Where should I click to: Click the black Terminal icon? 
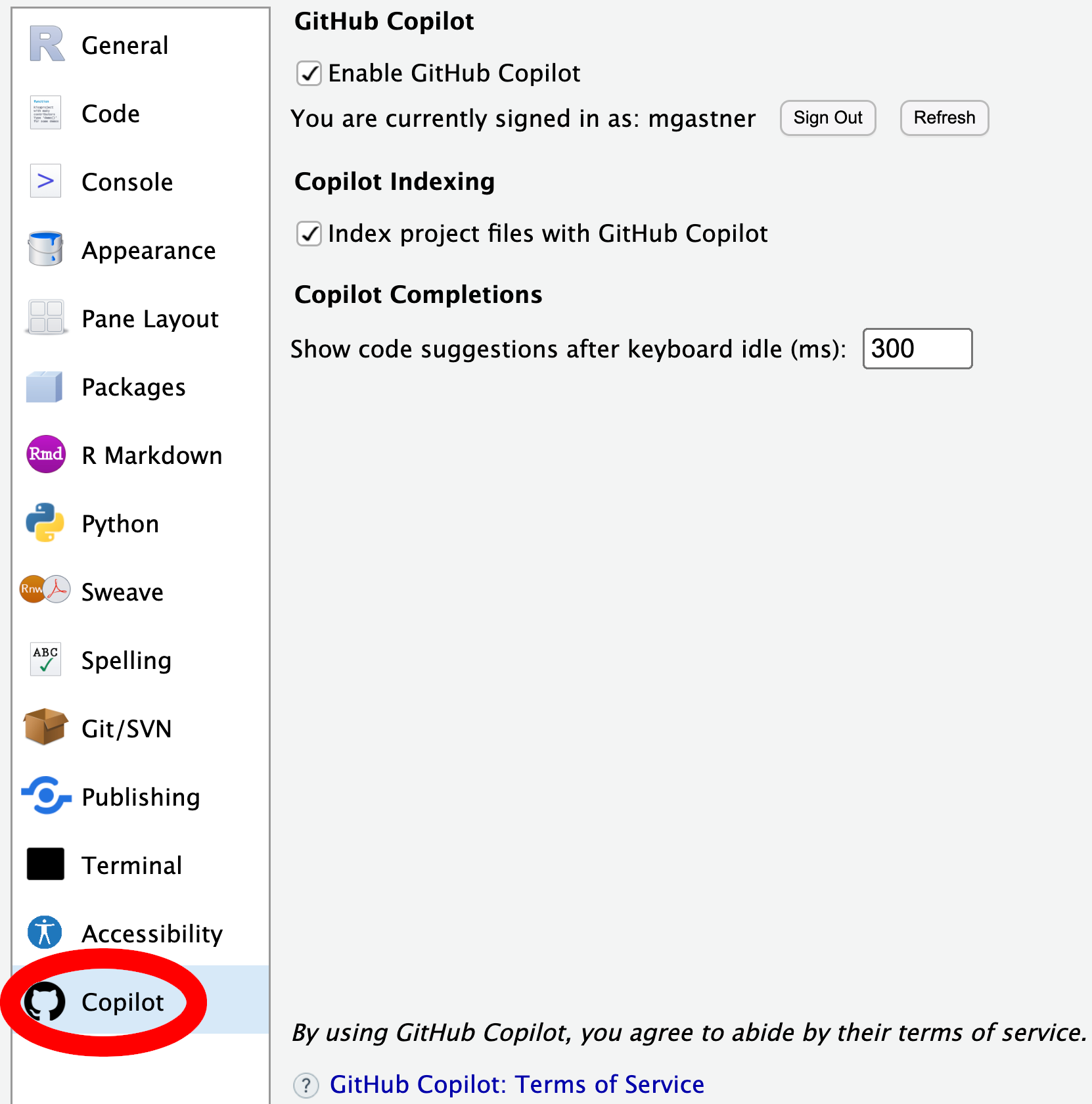(x=45, y=863)
